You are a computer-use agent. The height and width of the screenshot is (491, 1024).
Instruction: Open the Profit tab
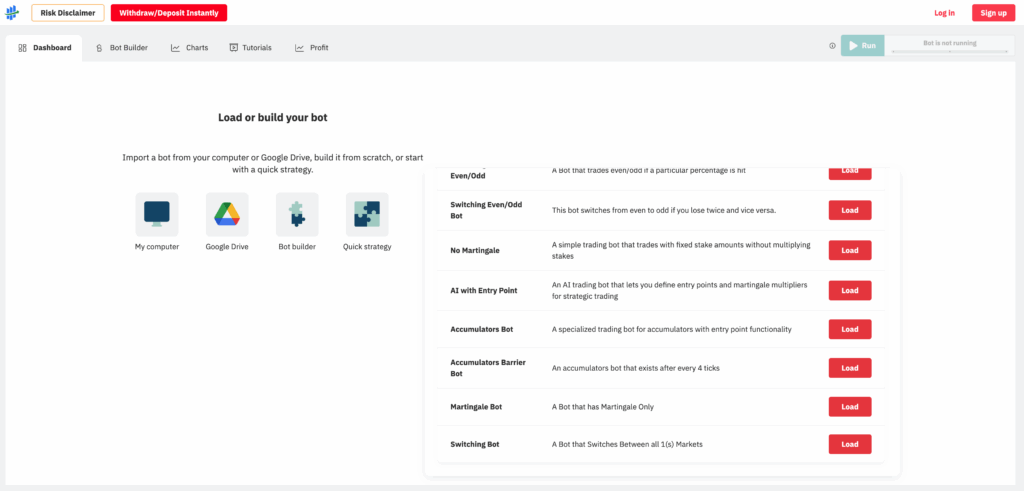click(312, 48)
